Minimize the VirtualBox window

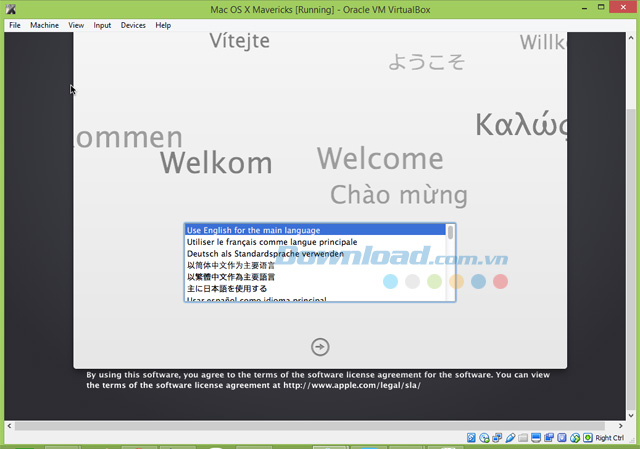[x=584, y=8]
